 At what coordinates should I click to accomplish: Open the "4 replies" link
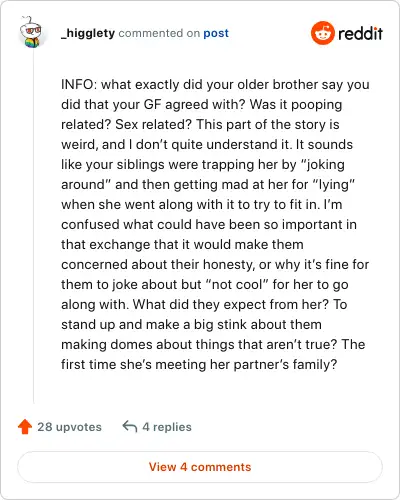pos(167,427)
